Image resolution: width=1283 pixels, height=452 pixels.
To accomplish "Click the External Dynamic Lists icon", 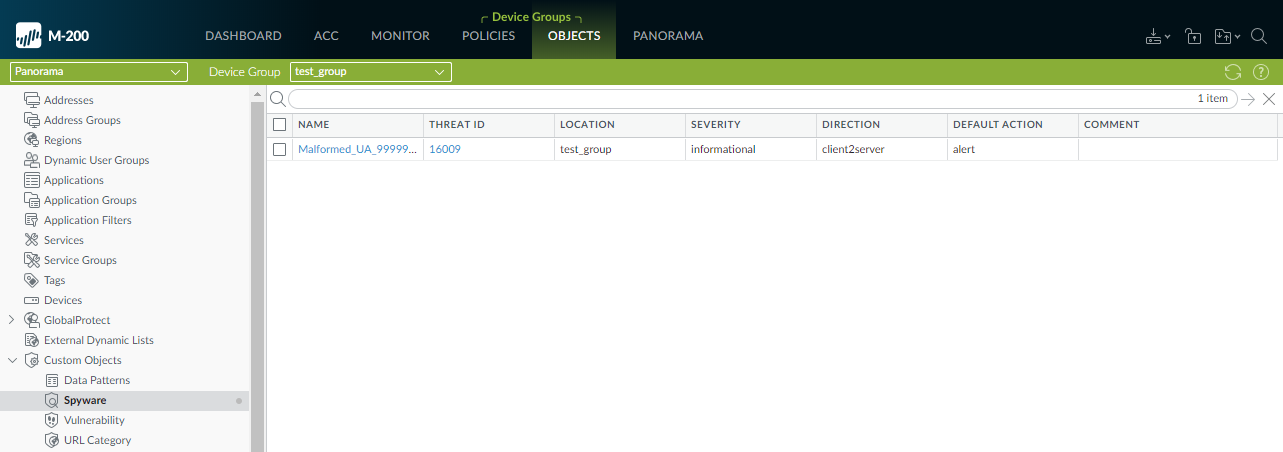I will (x=32, y=340).
